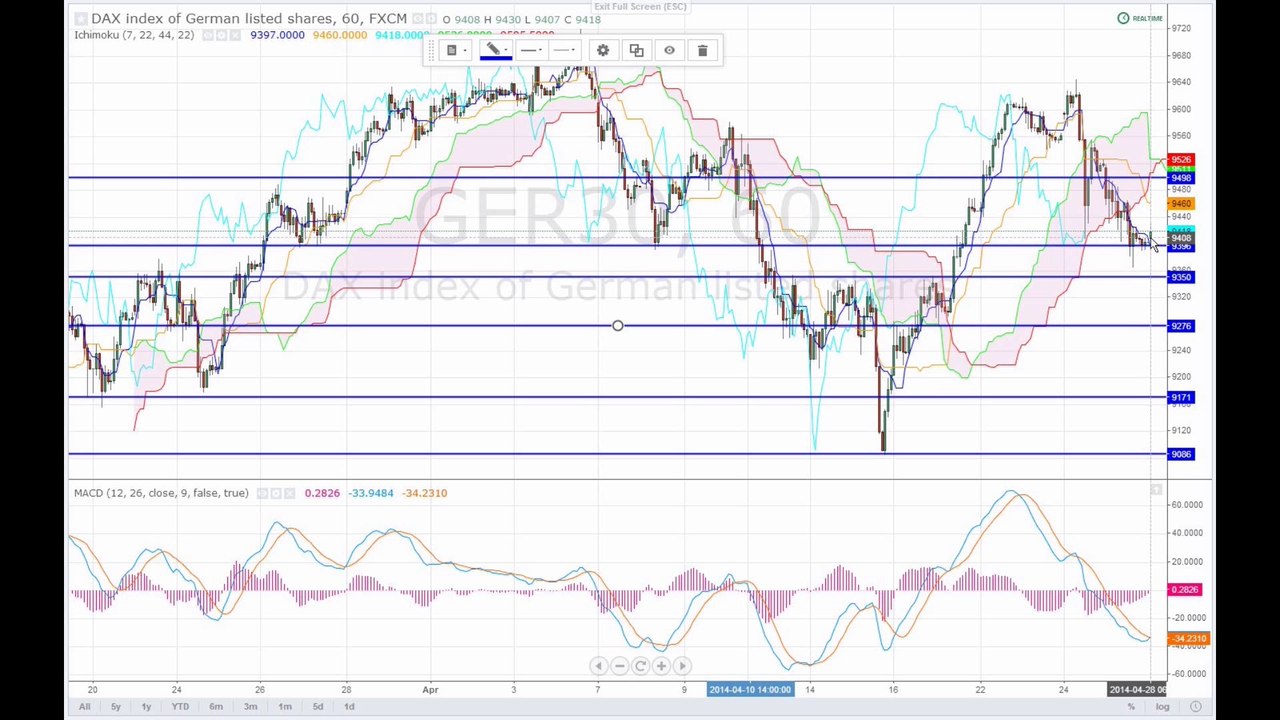Click the red 9526 price label

coord(1181,160)
